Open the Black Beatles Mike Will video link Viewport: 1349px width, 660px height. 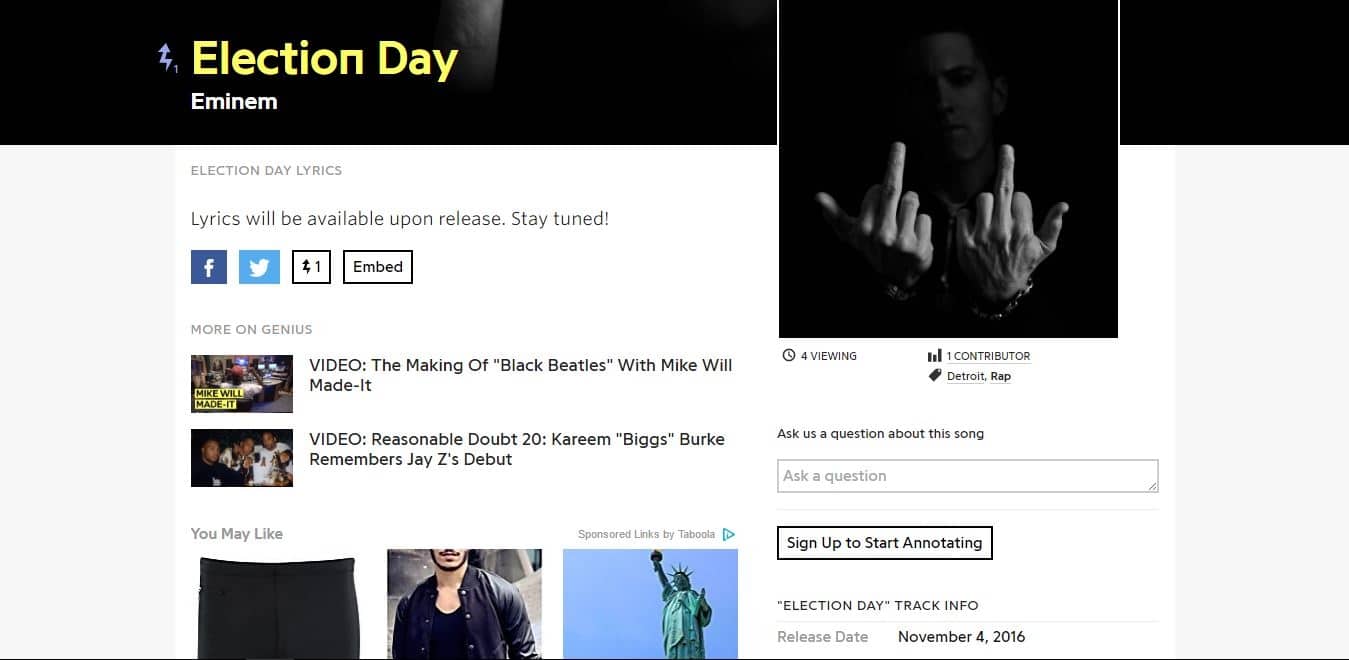pyautogui.click(x=521, y=375)
